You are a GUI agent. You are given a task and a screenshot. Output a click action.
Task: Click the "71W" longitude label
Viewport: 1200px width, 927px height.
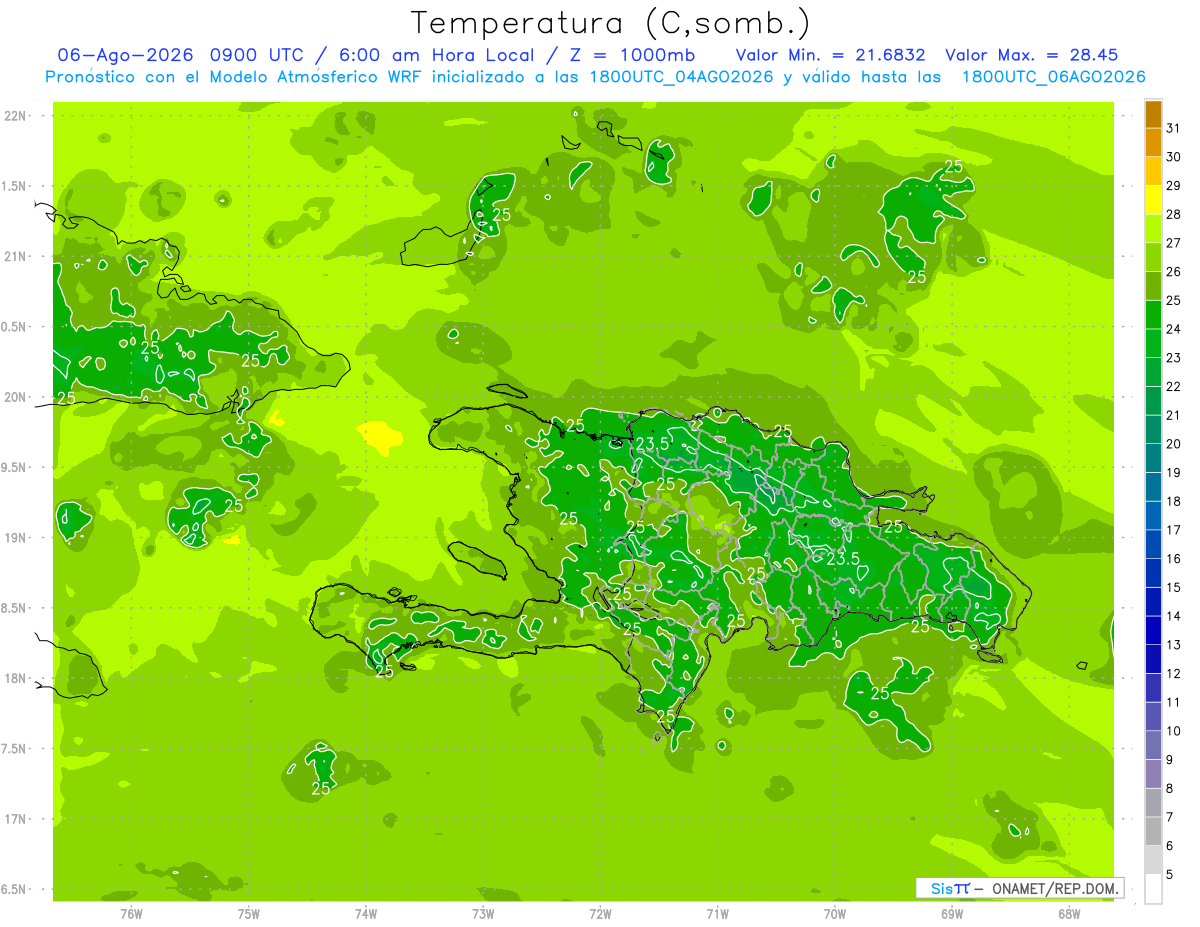pyautogui.click(x=717, y=913)
